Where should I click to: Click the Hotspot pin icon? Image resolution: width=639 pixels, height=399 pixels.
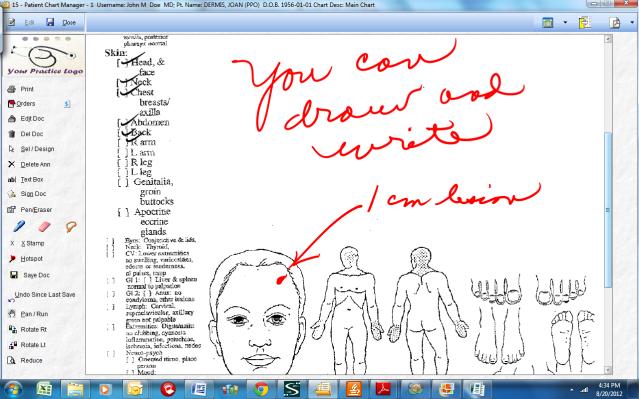point(12,259)
